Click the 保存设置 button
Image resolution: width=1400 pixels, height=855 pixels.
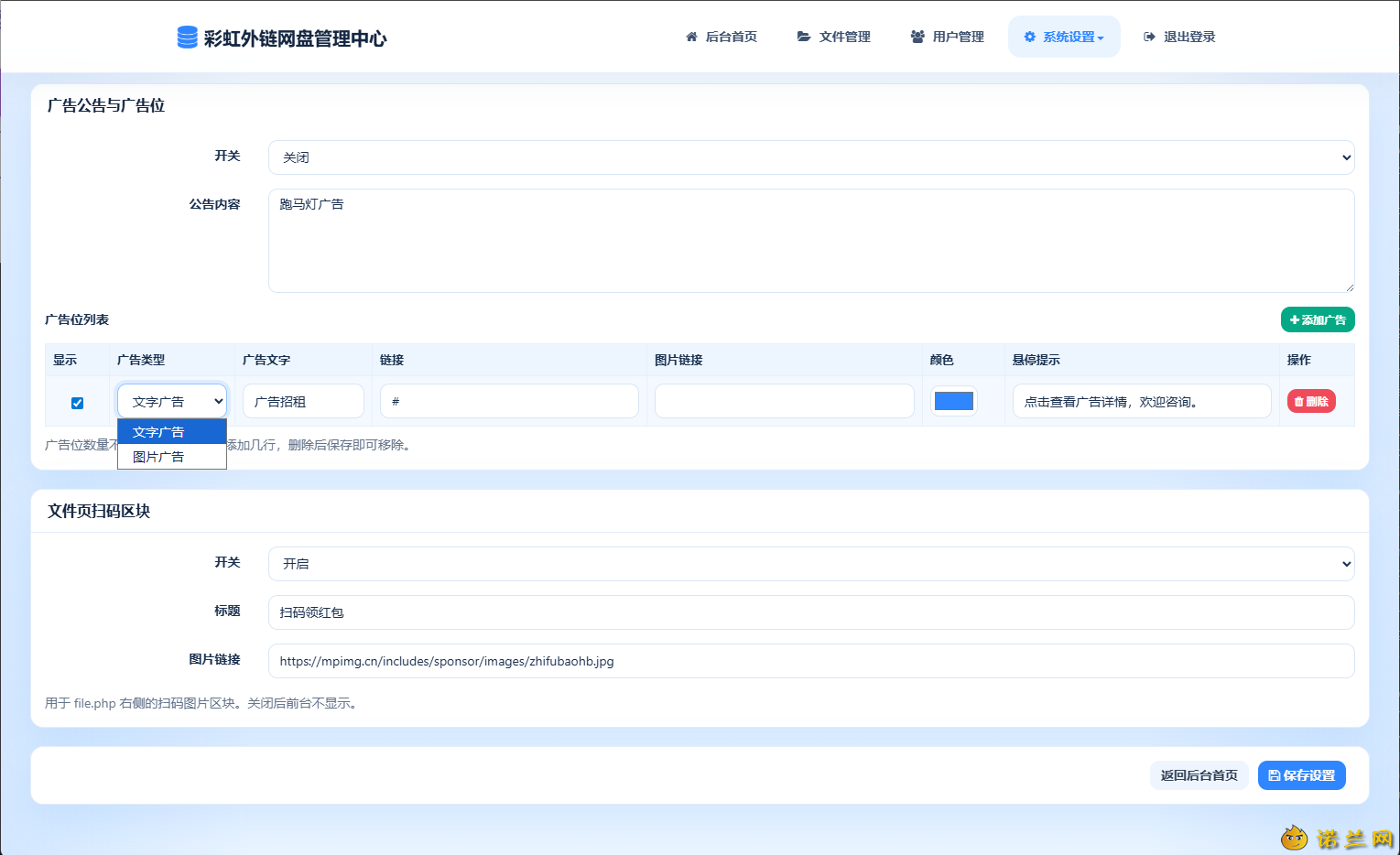click(1302, 775)
